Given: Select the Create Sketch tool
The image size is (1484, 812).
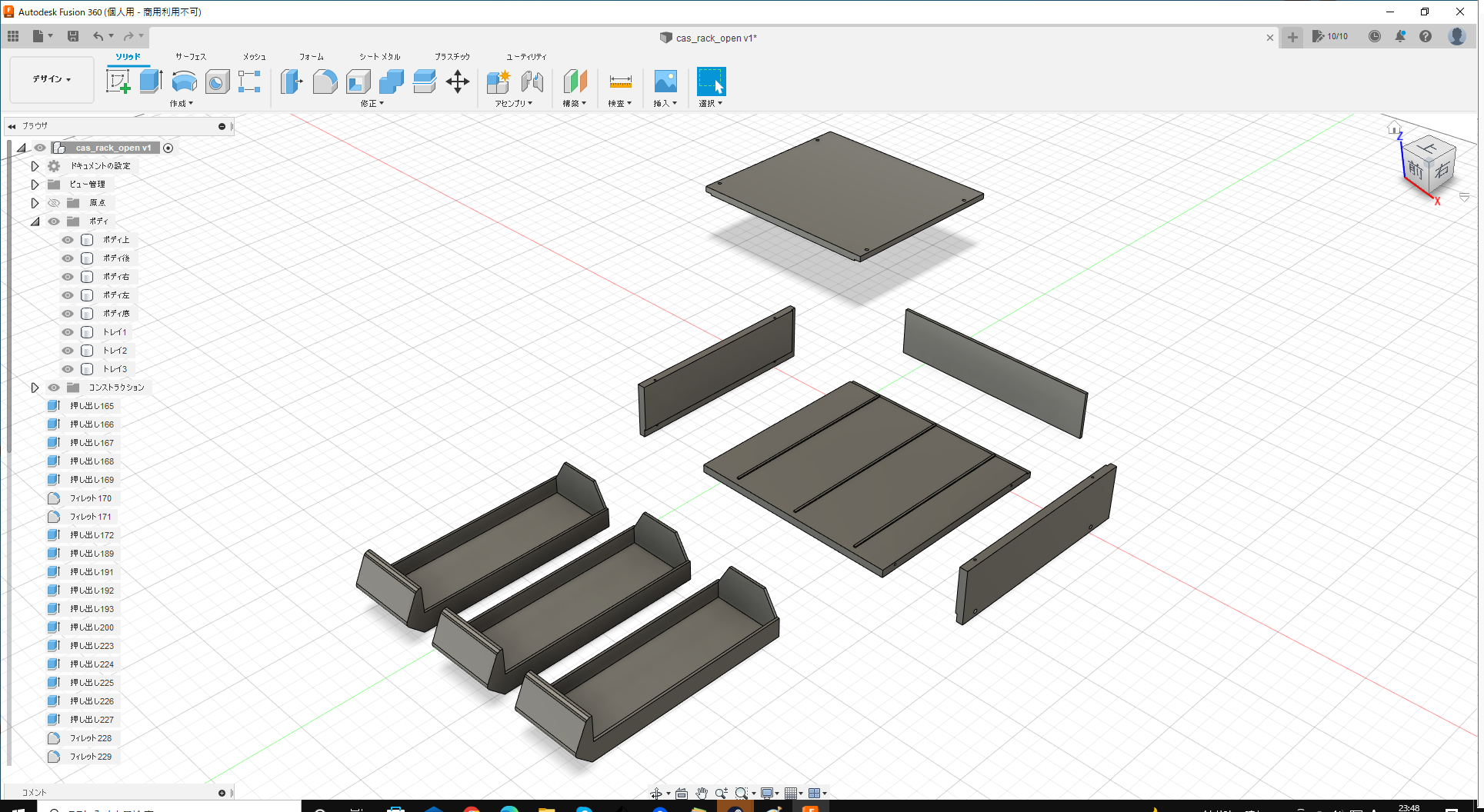Looking at the screenshot, I should tap(117, 81).
